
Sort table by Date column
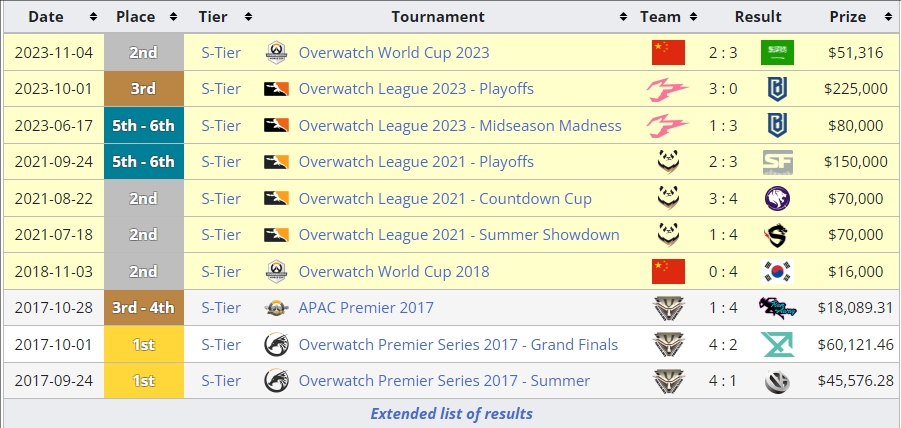click(93, 17)
